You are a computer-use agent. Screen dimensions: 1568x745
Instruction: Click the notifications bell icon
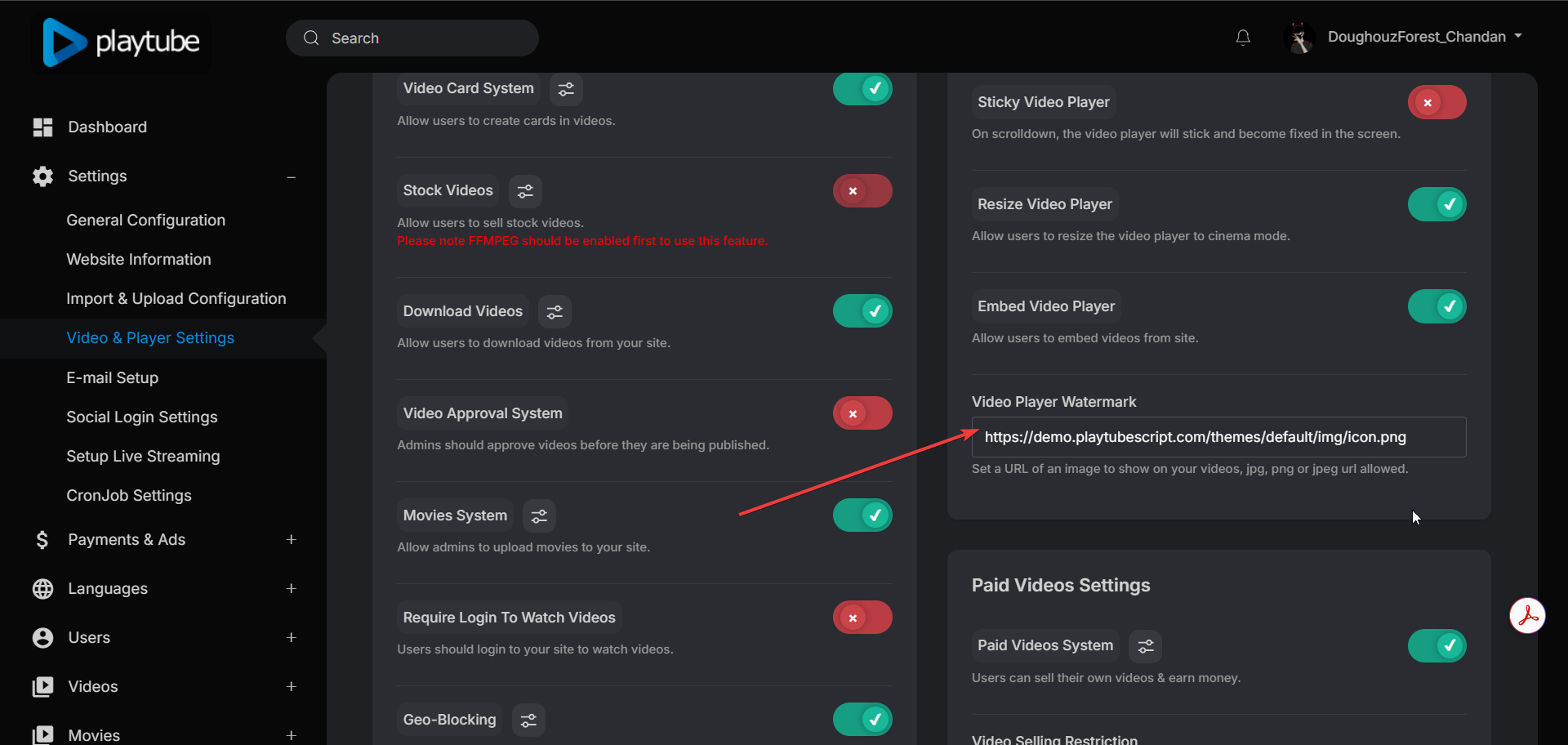point(1243,38)
